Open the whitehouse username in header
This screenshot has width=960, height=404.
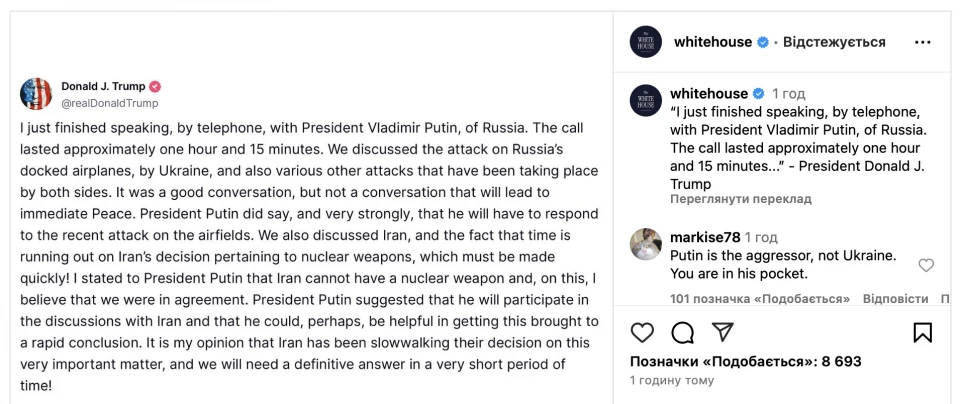click(x=713, y=42)
